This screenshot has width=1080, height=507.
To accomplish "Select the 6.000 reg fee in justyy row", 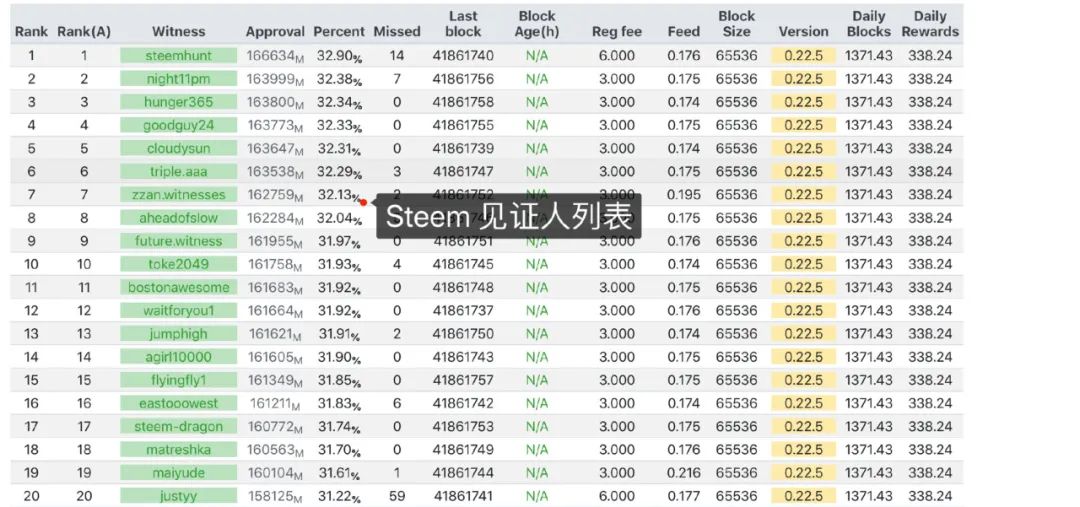I will pyautogui.click(x=616, y=496).
